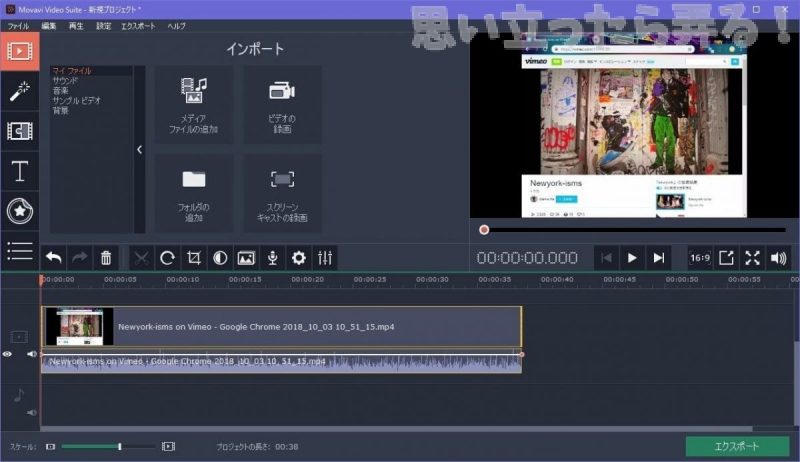This screenshot has height=462, width=800.
Task: Record voiceover with the microphone icon
Action: (x=272, y=258)
